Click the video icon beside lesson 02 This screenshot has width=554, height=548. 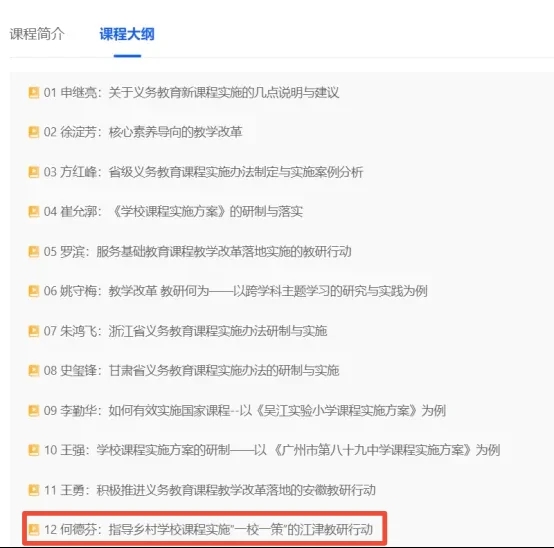click(x=34, y=132)
